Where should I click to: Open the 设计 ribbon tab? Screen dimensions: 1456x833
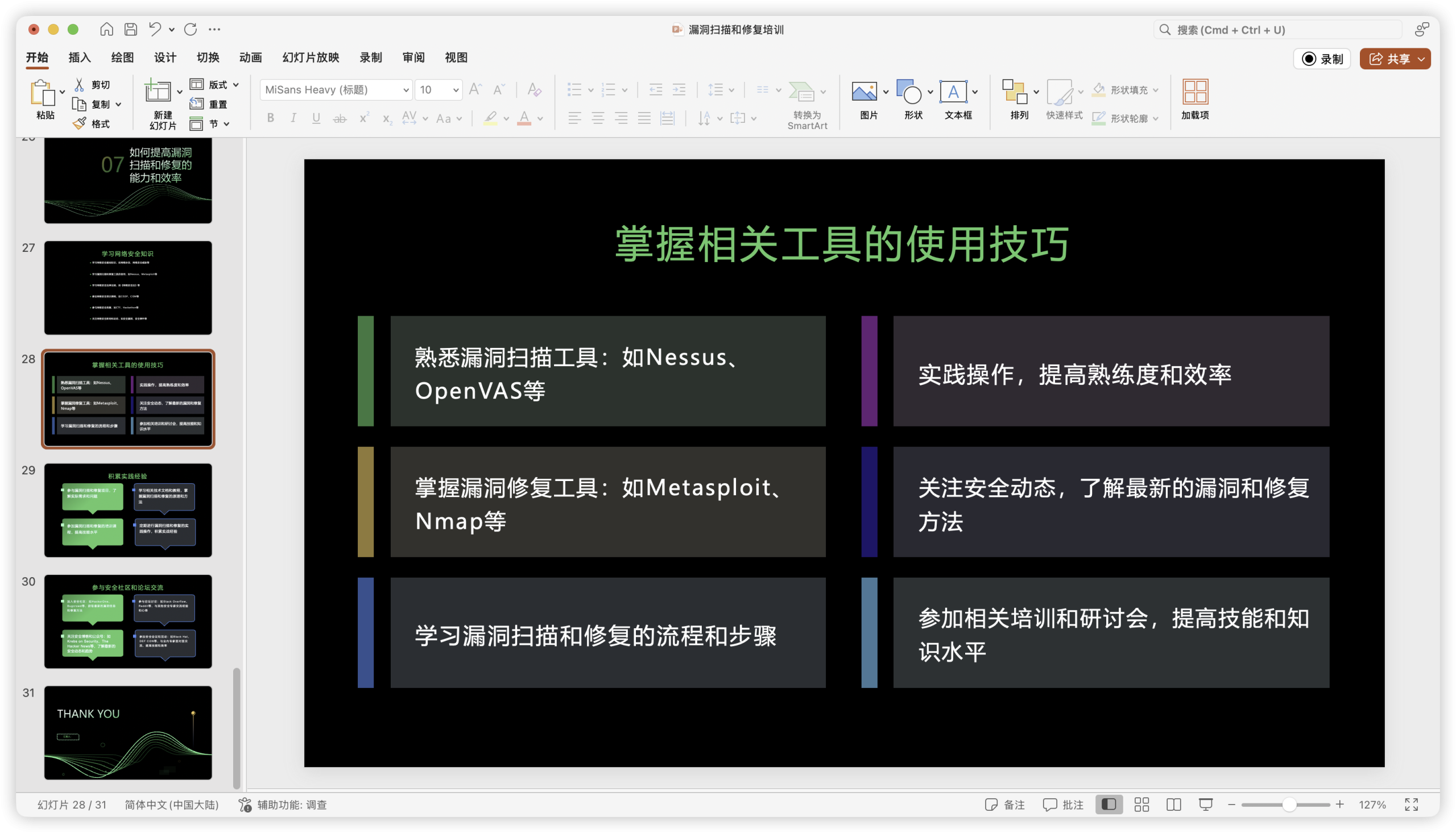[x=165, y=57]
